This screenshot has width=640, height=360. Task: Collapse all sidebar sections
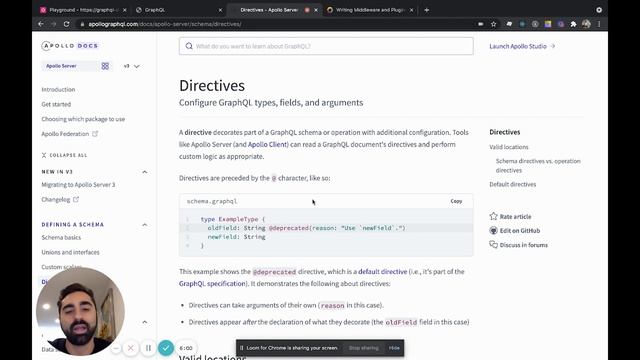(x=64, y=155)
